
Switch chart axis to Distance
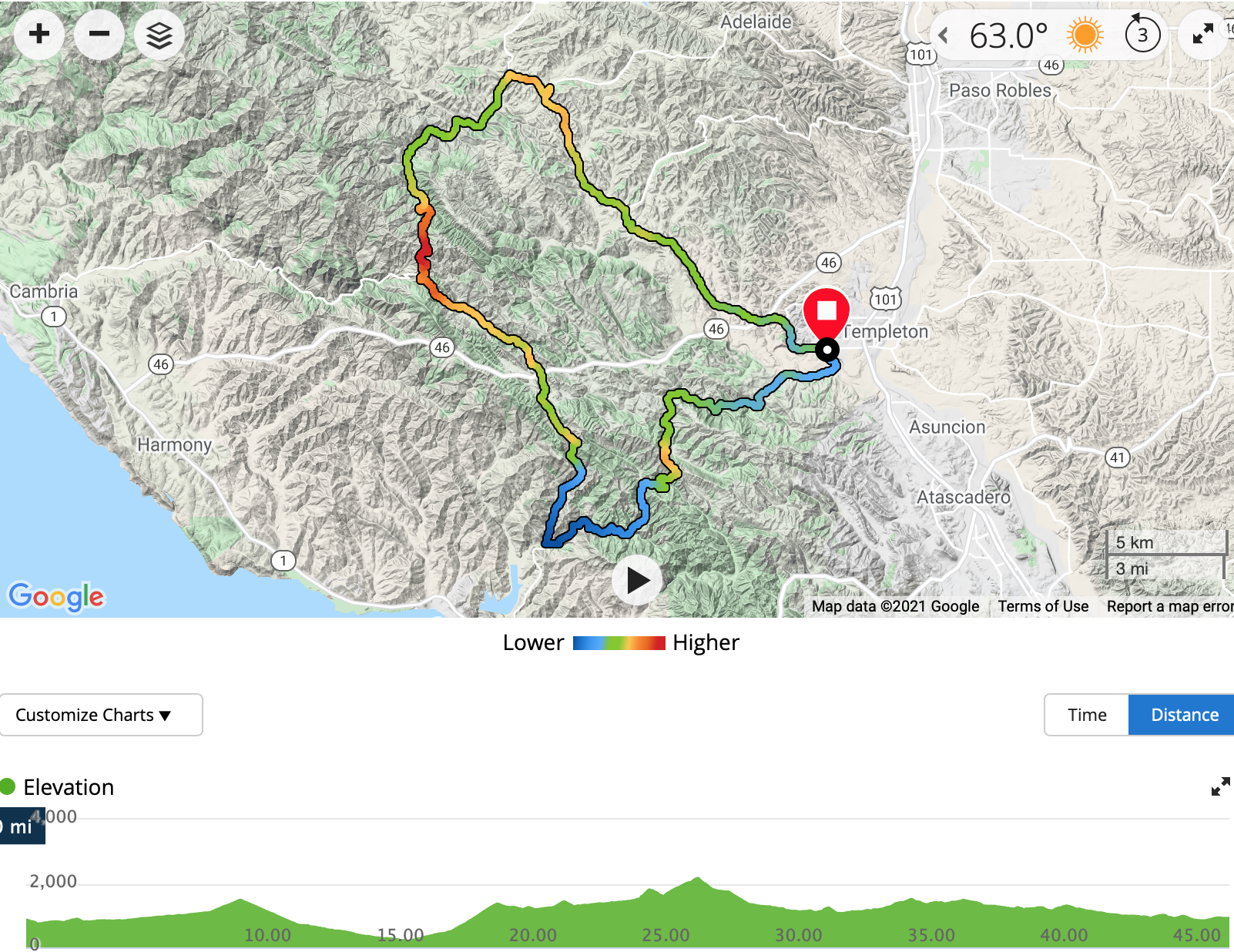point(1184,715)
